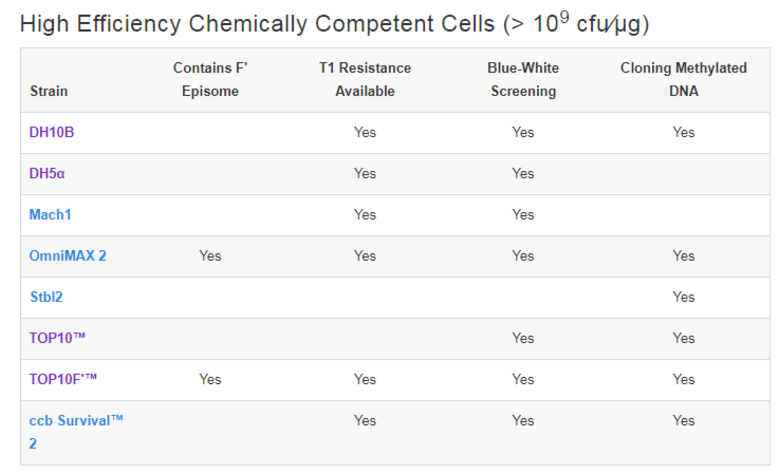
Task: Click the Strain column header
Action: (x=48, y=91)
